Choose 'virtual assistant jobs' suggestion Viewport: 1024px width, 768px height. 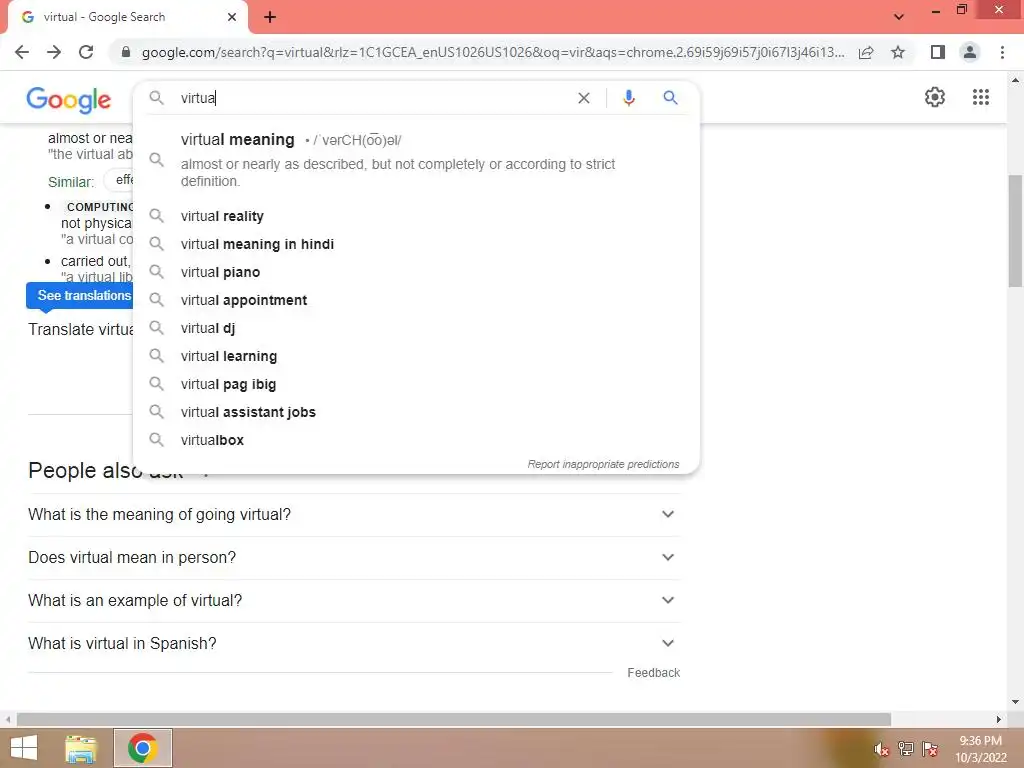[416, 413]
